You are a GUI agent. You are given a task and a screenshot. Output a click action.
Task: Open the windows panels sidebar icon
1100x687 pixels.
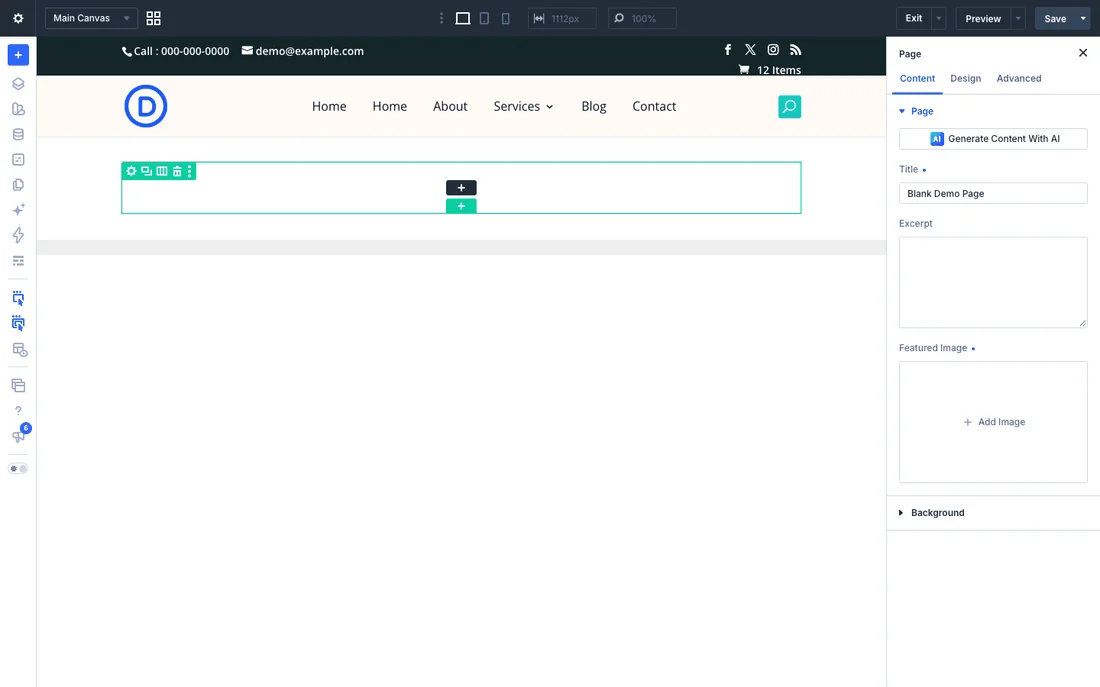(18, 385)
